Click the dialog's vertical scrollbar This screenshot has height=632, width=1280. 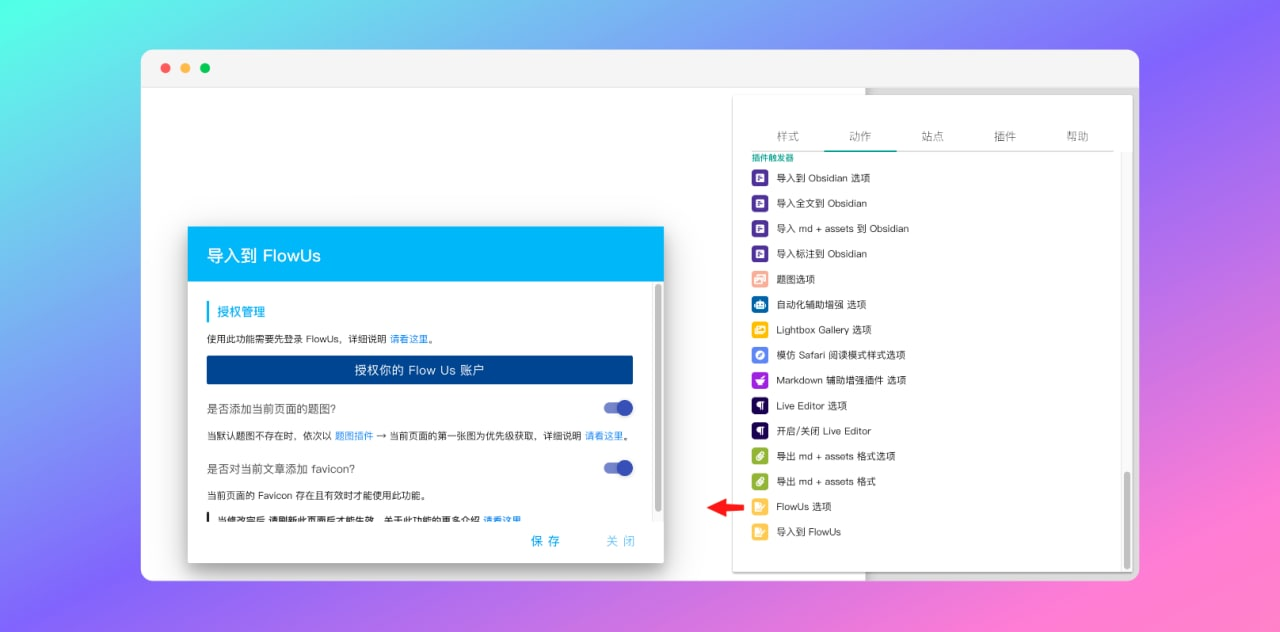pyautogui.click(x=657, y=400)
